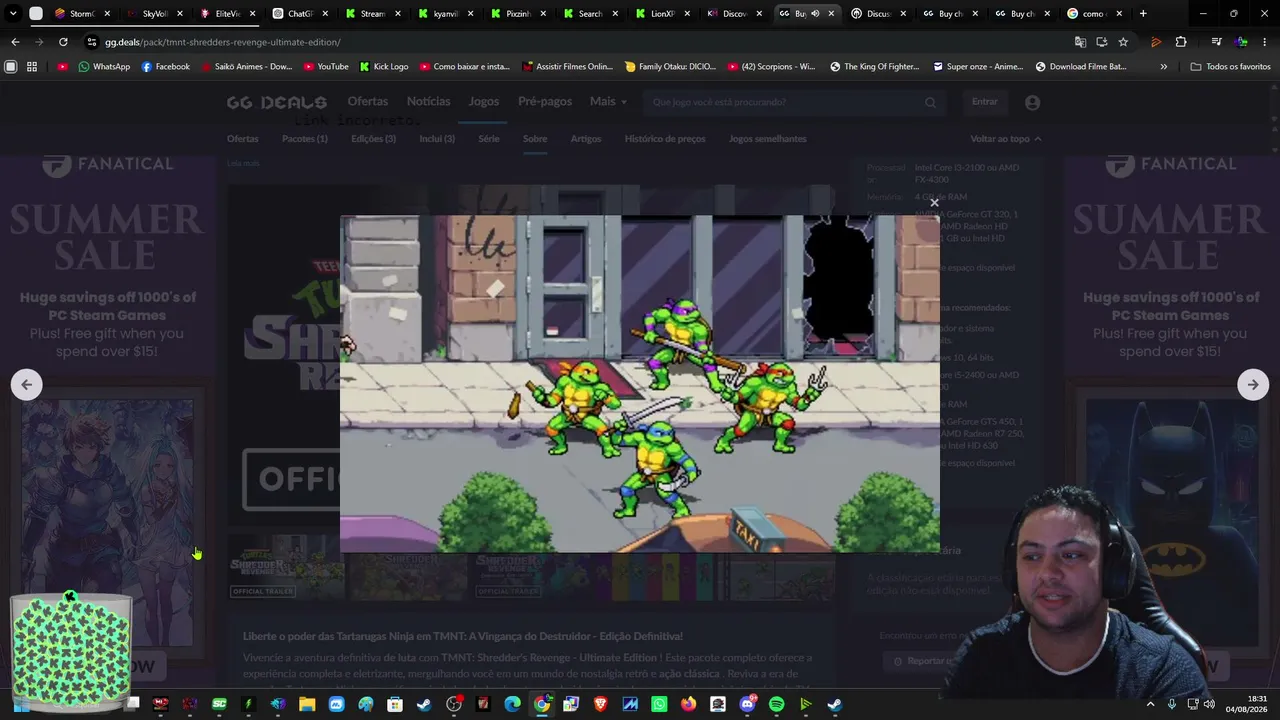Select the Histórico de preços tab
The width and height of the screenshot is (1280, 720).
pyautogui.click(x=665, y=139)
